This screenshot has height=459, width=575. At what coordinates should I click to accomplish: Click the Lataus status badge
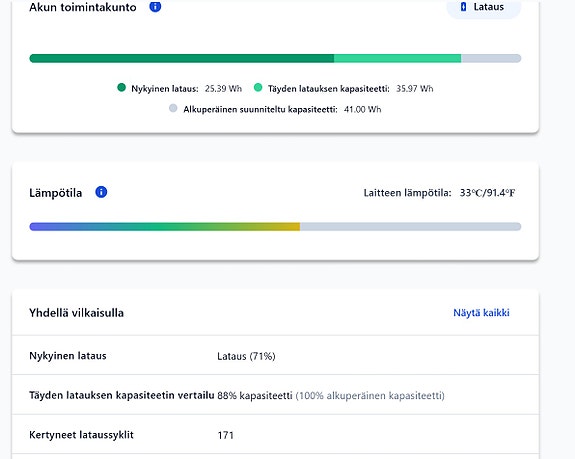point(483,7)
